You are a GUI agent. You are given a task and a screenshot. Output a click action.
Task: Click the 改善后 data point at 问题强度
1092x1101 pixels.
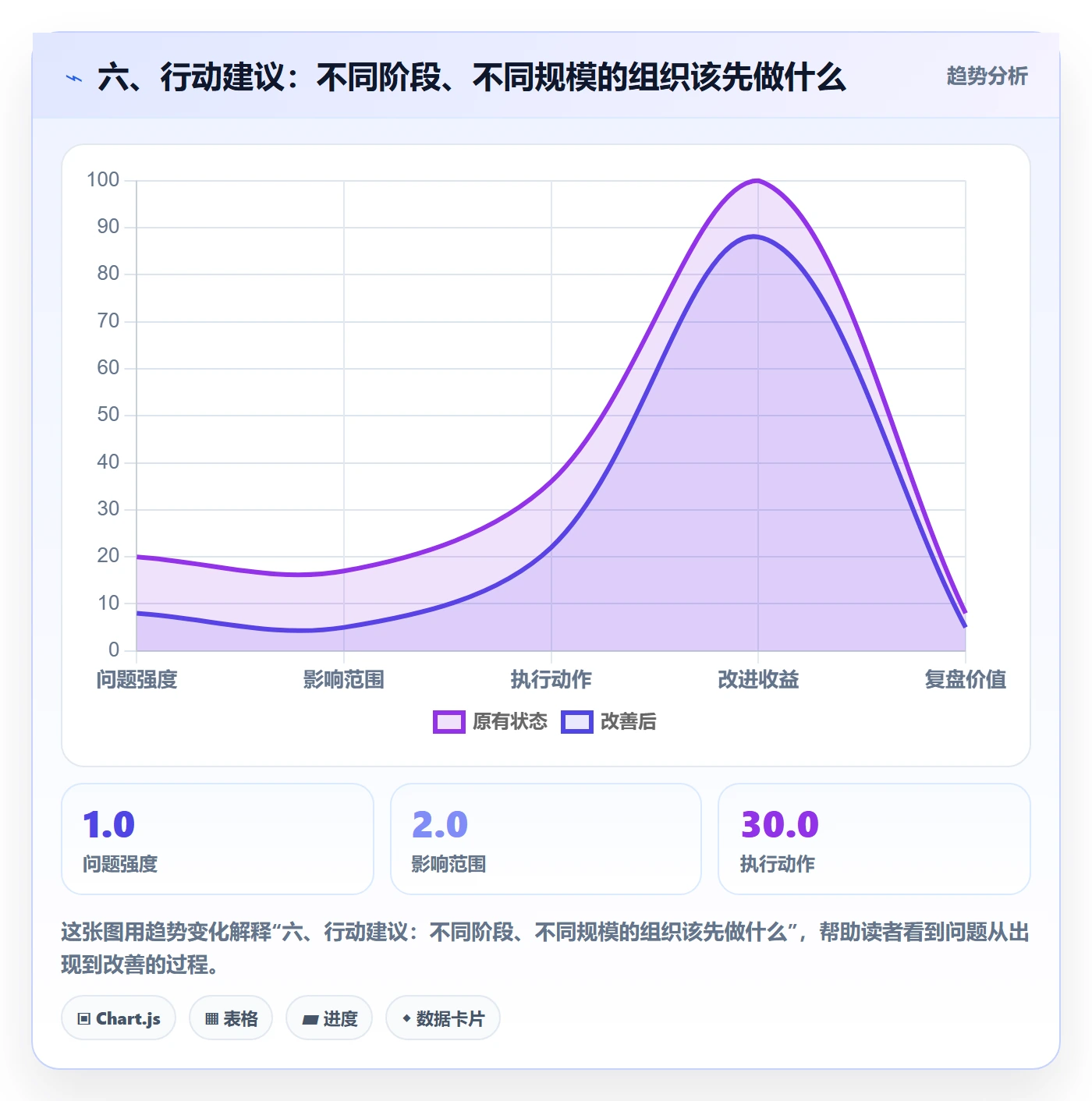[137, 613]
